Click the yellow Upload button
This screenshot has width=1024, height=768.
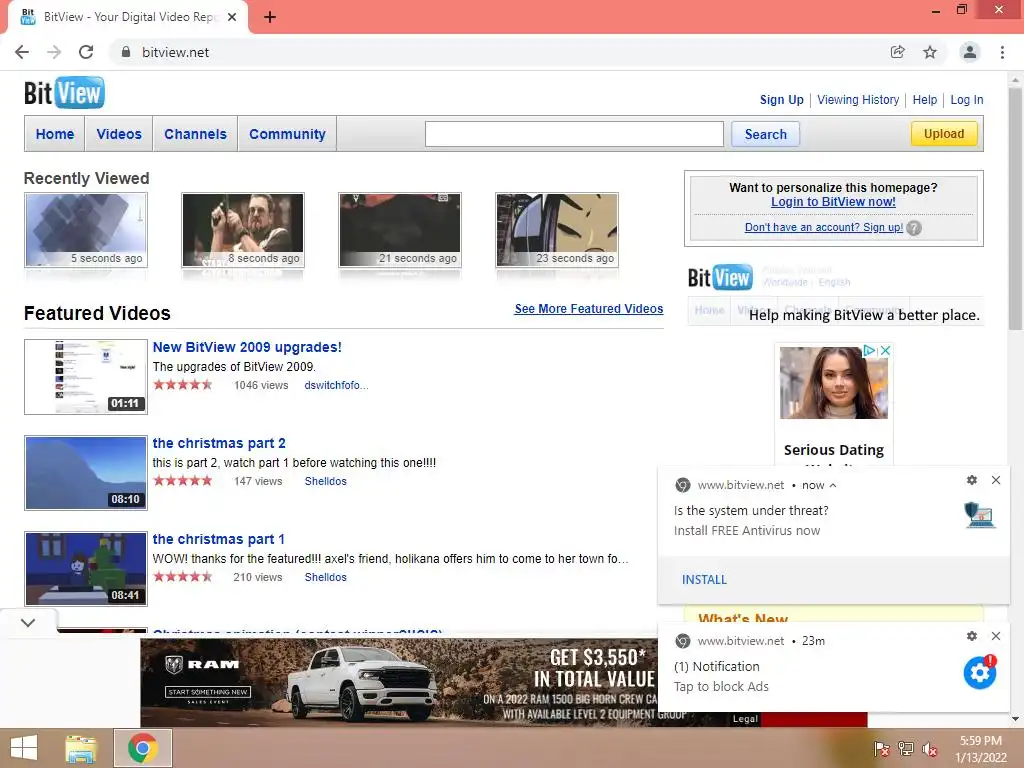[x=944, y=133]
